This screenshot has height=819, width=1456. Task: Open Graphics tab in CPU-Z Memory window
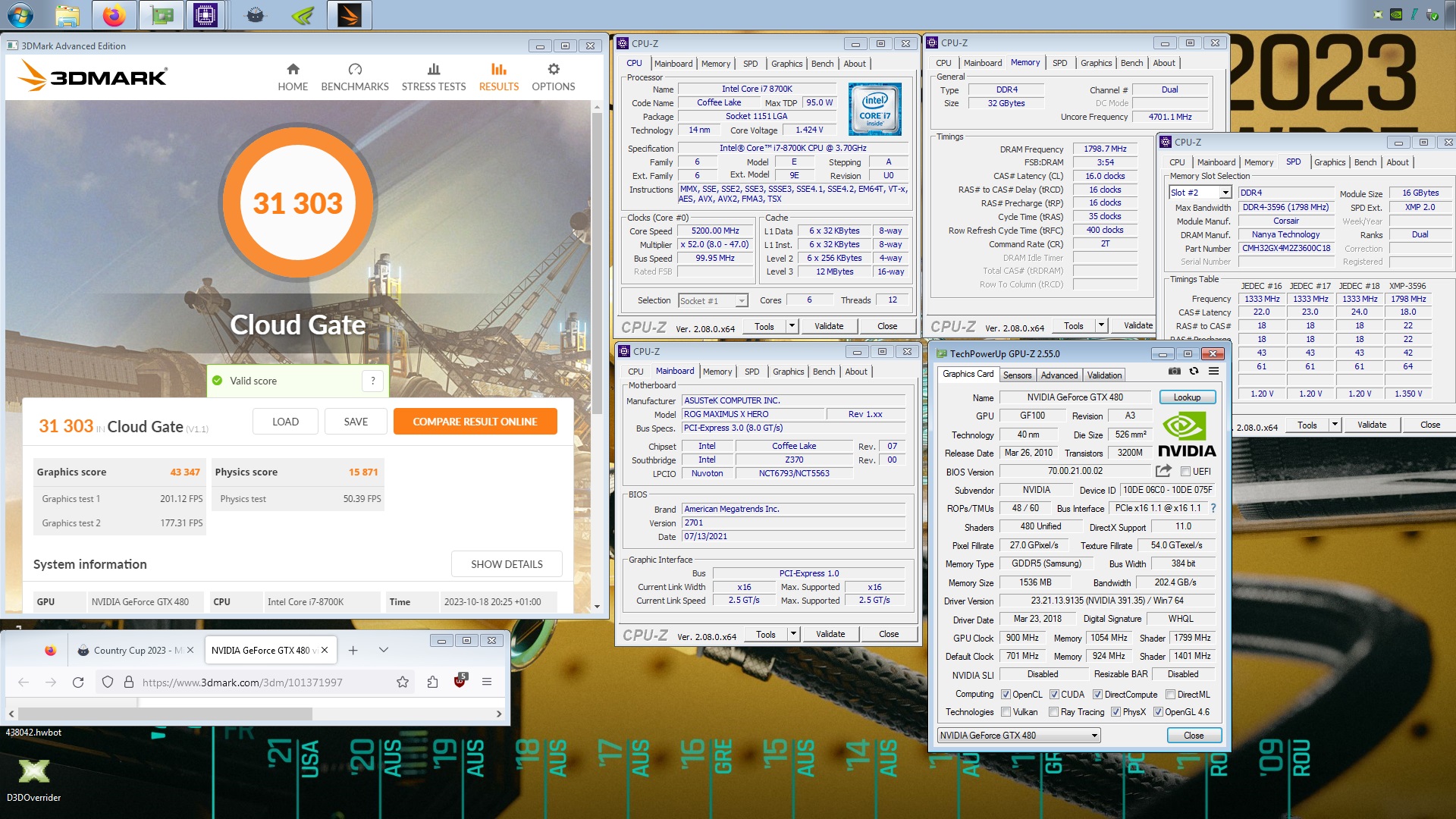point(1096,63)
